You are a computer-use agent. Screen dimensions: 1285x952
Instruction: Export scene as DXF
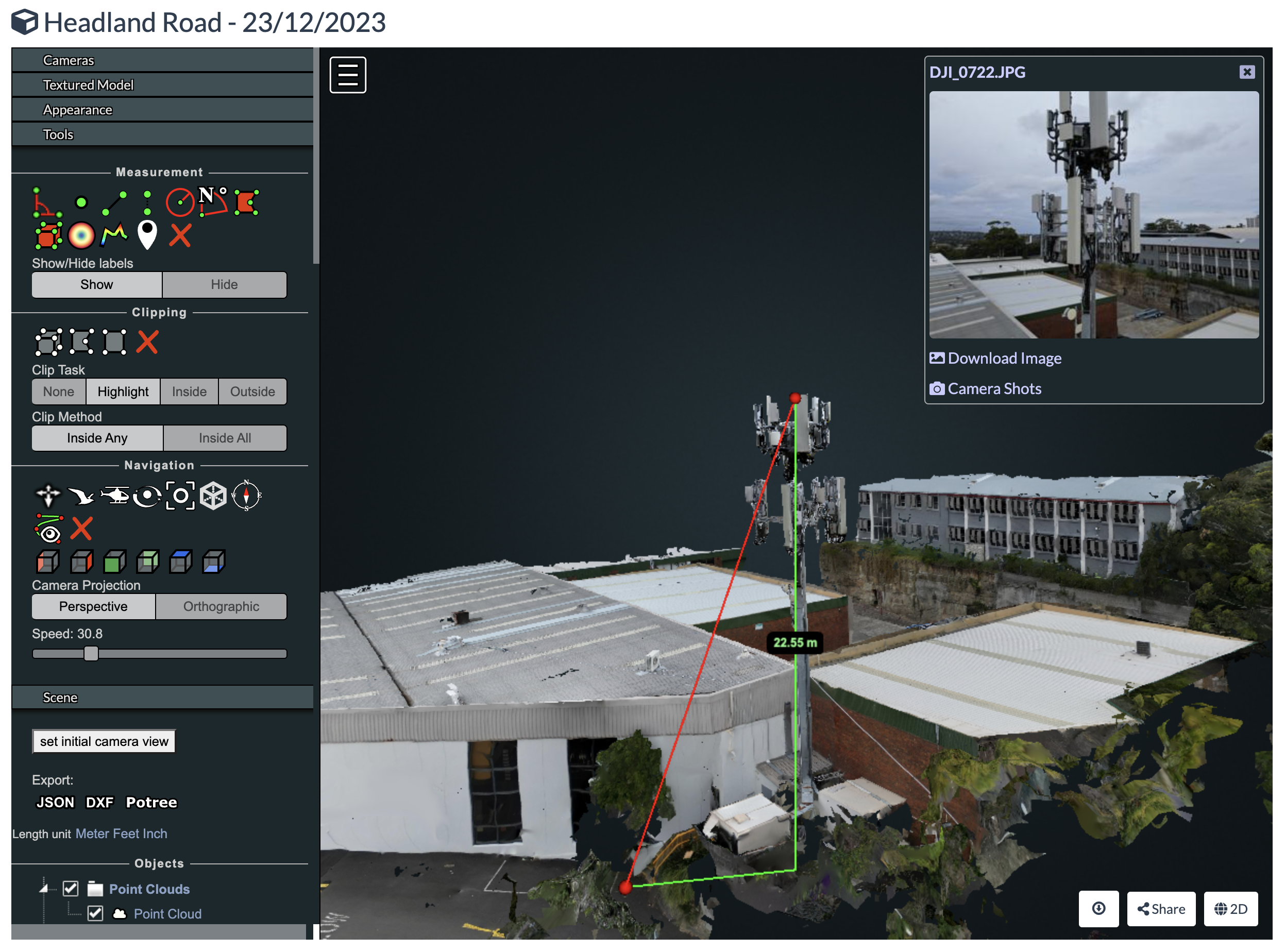pyautogui.click(x=99, y=803)
